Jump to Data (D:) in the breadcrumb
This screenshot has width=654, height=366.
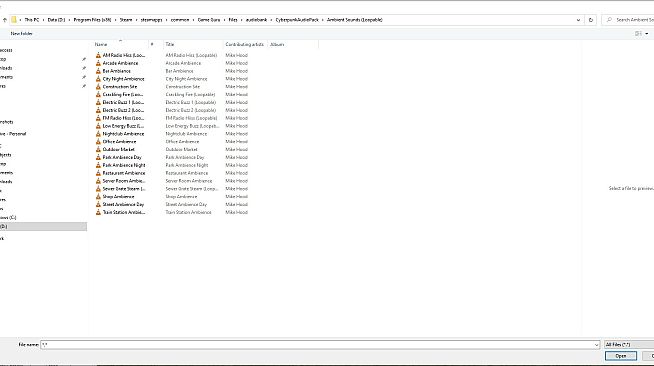point(56,20)
